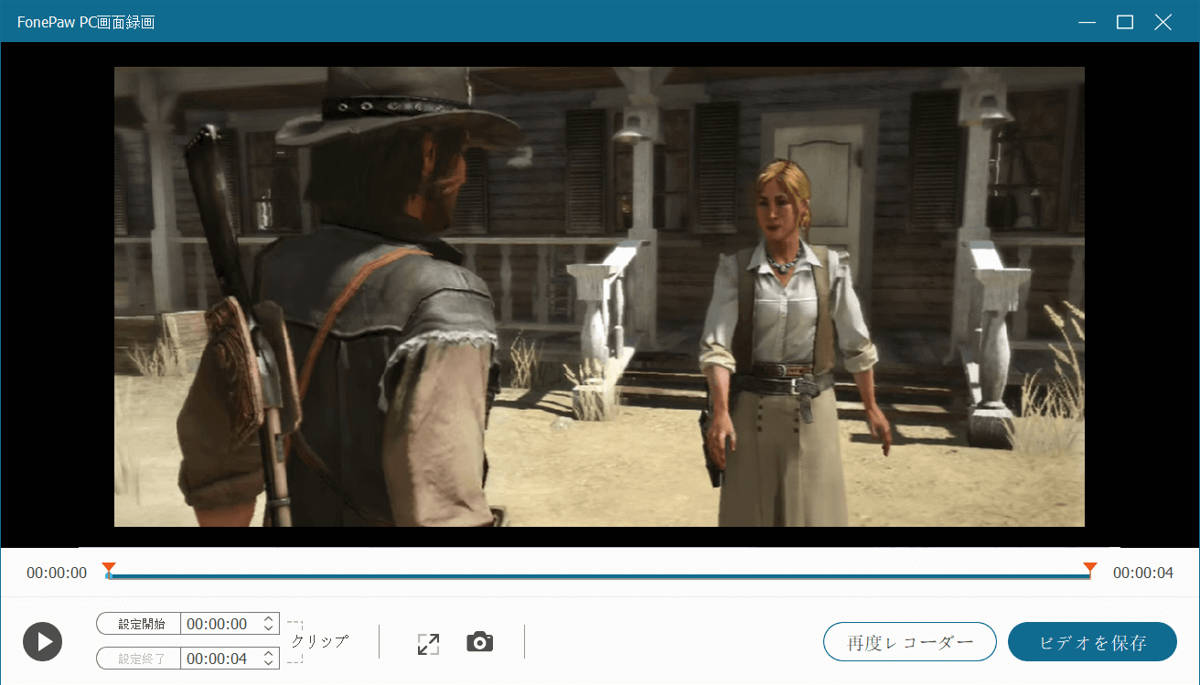Click the current time text 00:00:00 beside timeline
The width and height of the screenshot is (1200, 685).
[x=57, y=573]
